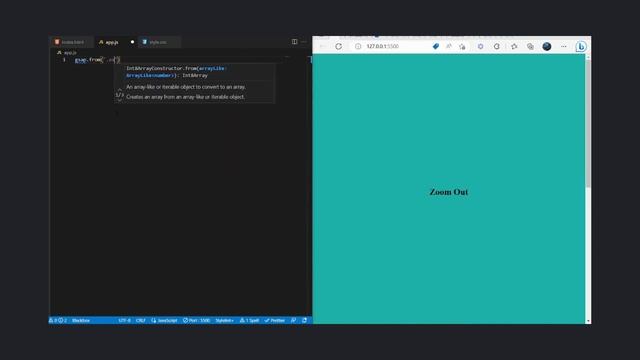
Task: Click the browser scrollbar down arrow
Action: click(588, 321)
